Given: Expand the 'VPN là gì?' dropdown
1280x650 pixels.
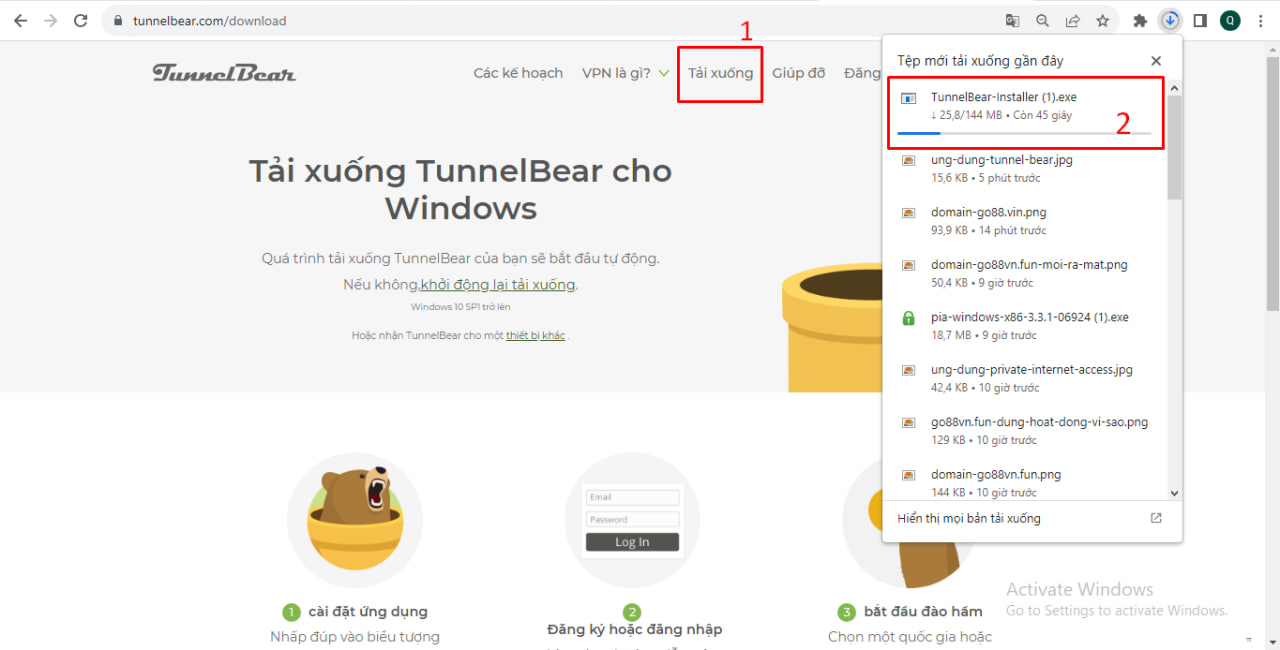Looking at the screenshot, I should [625, 73].
